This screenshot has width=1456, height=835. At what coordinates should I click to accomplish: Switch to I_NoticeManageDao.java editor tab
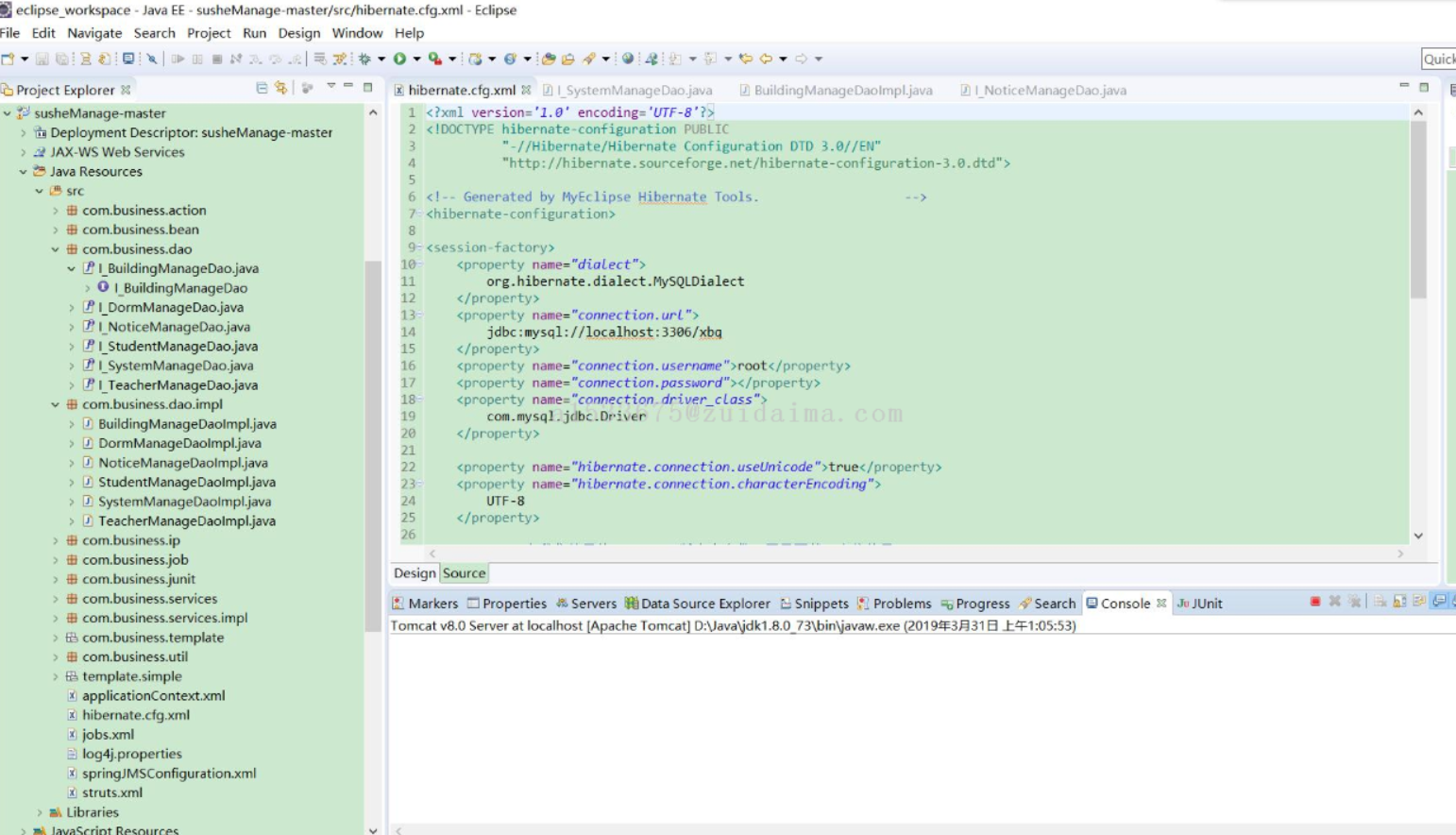pyautogui.click(x=1042, y=90)
